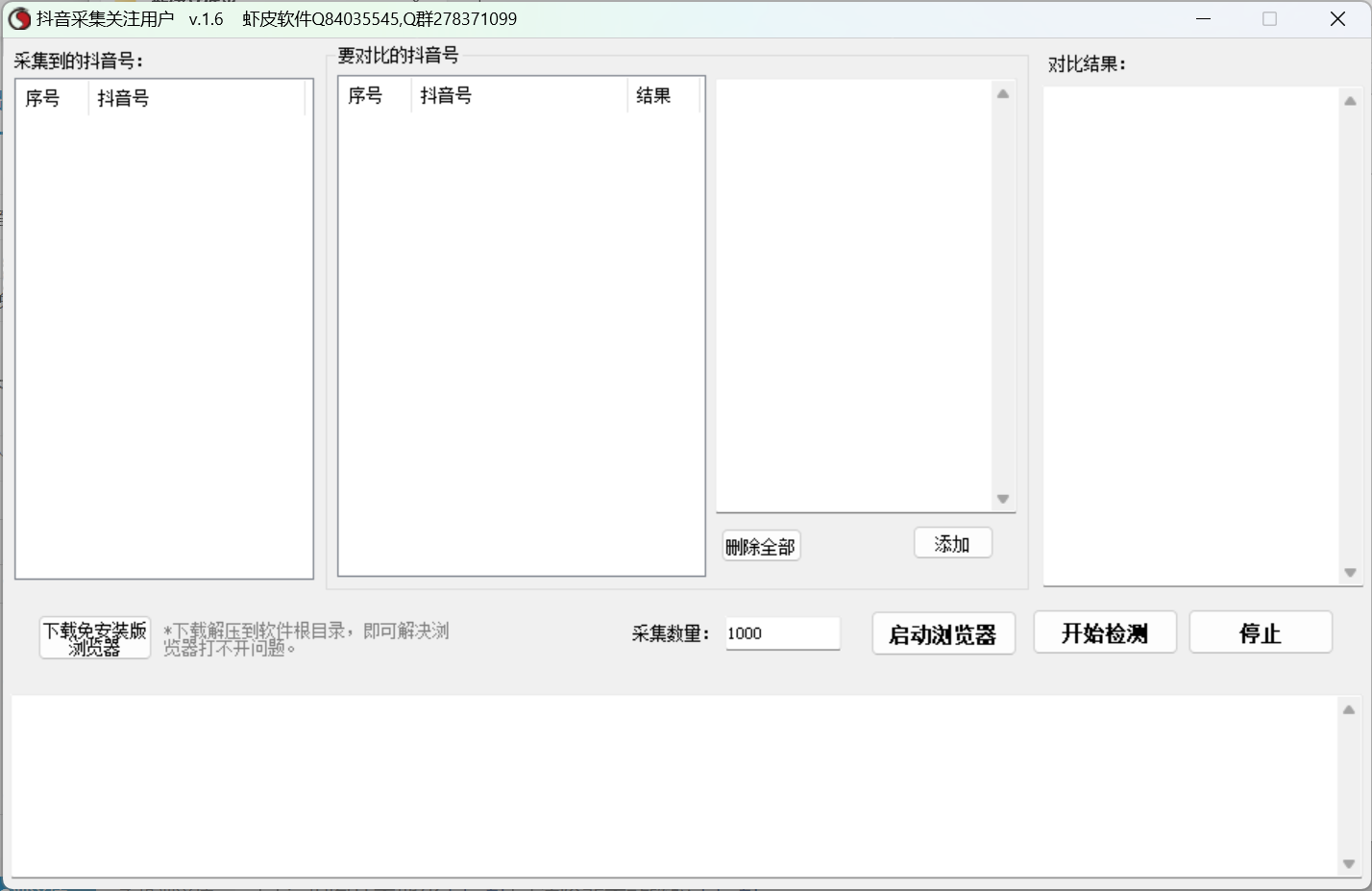This screenshot has width=1372, height=891.
Task: Start detection with 开始检测 button
Action: pos(1105,632)
